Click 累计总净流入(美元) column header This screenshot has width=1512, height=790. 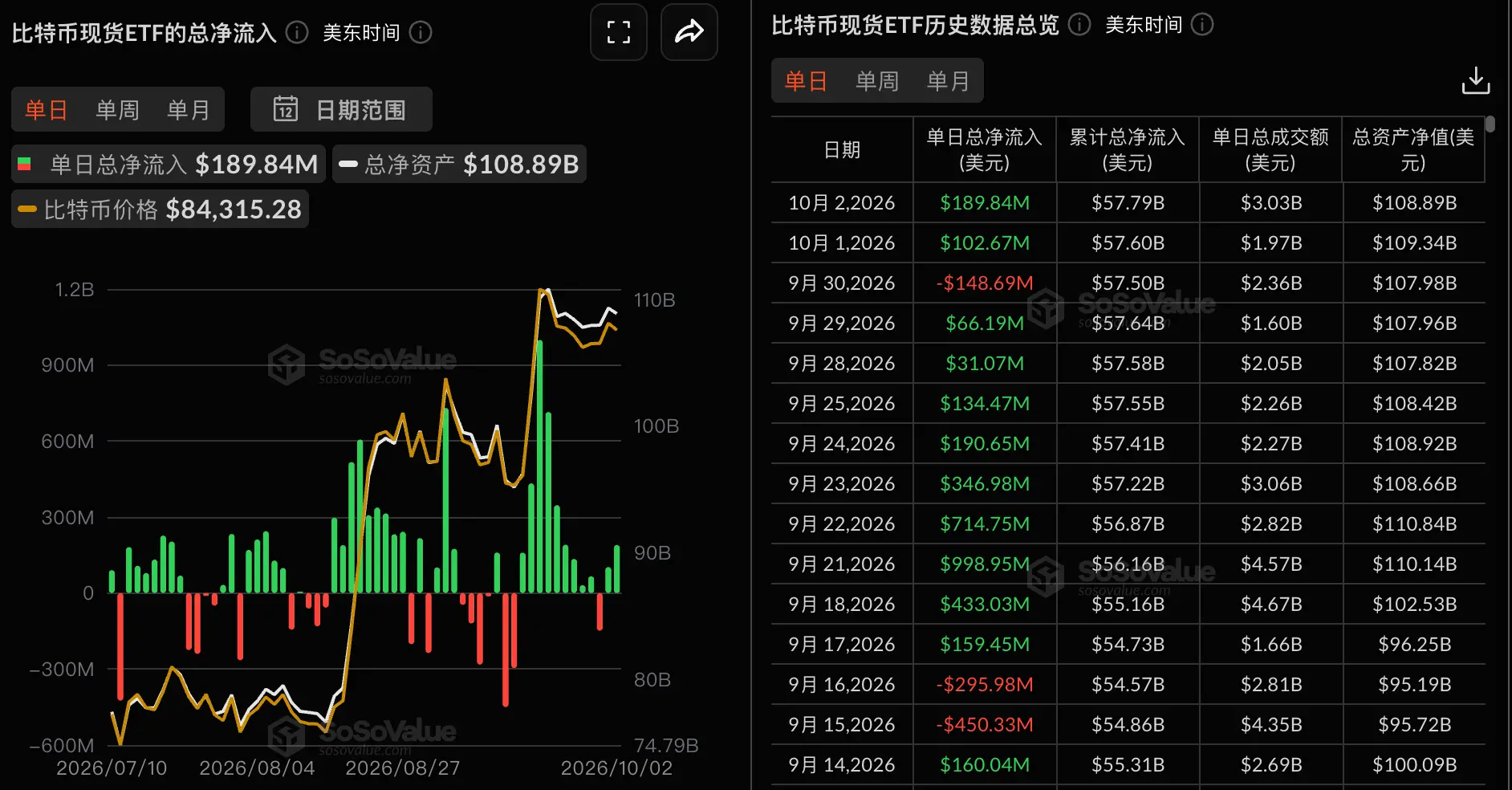[1128, 150]
